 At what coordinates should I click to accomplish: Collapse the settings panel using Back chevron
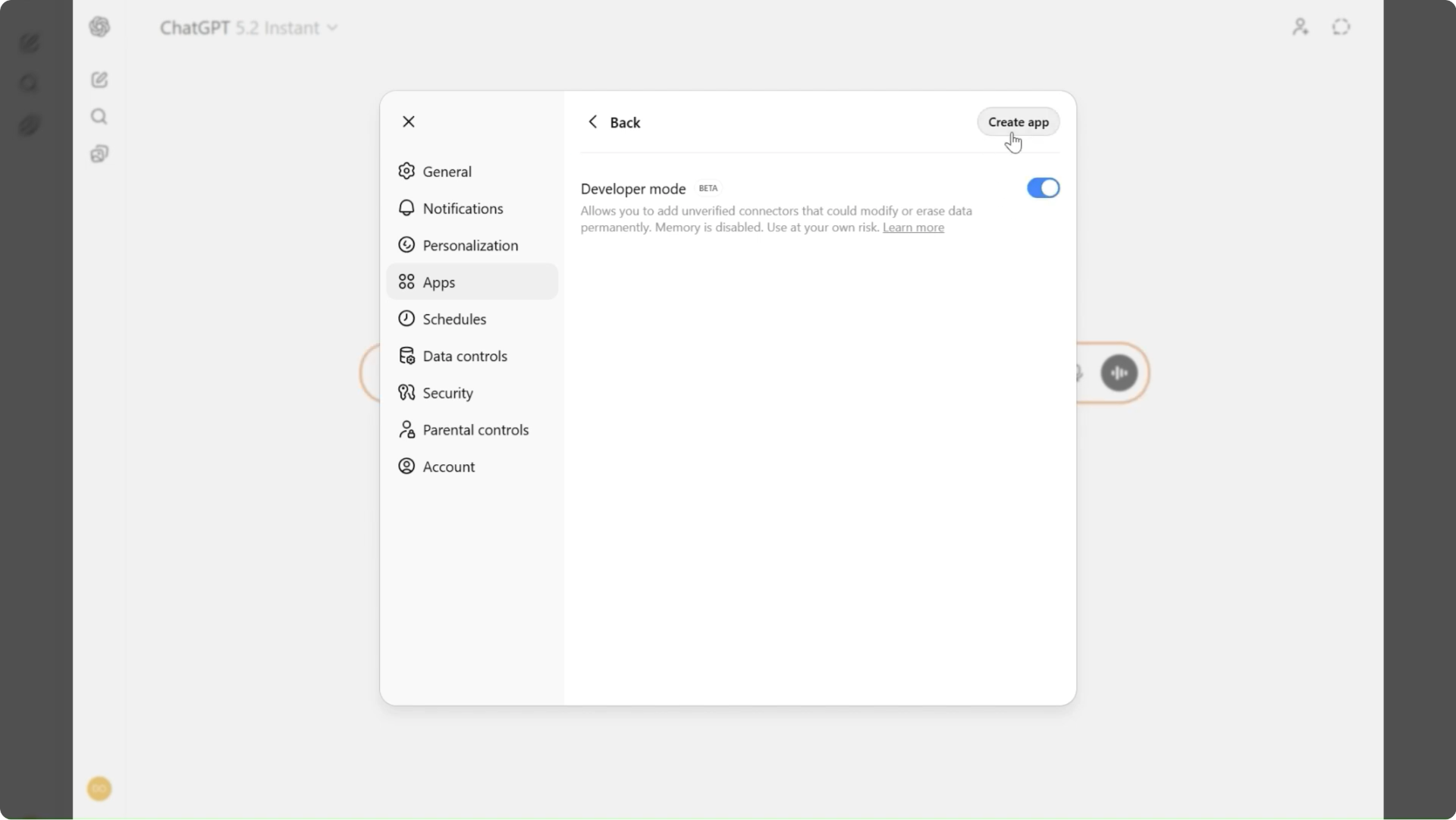(x=593, y=121)
